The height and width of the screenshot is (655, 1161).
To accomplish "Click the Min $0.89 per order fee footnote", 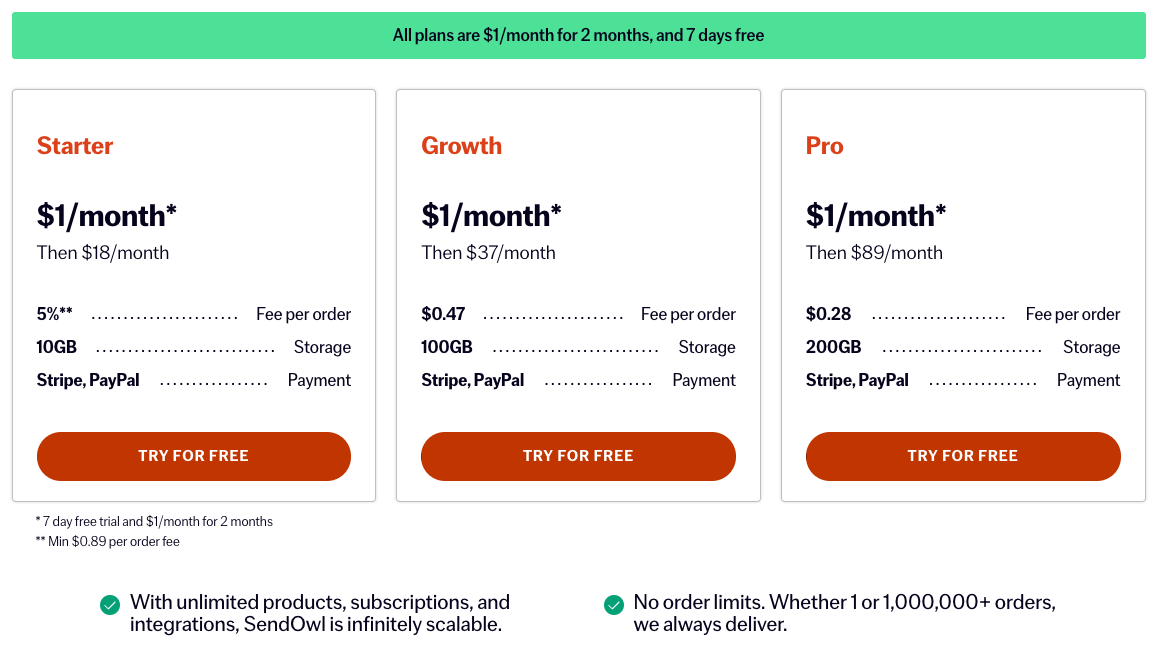I will tap(106, 541).
